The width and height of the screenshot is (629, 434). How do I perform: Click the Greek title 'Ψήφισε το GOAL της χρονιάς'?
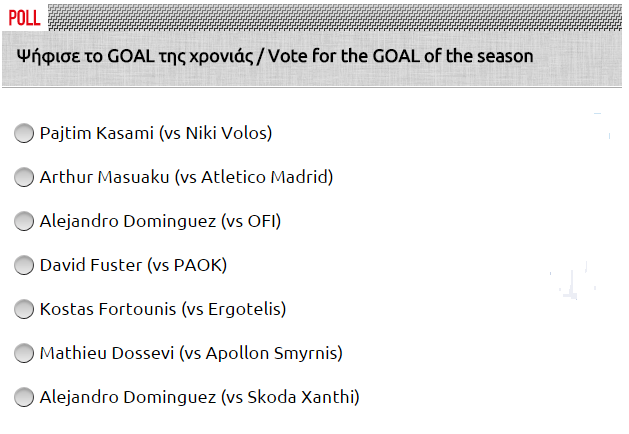point(133,56)
